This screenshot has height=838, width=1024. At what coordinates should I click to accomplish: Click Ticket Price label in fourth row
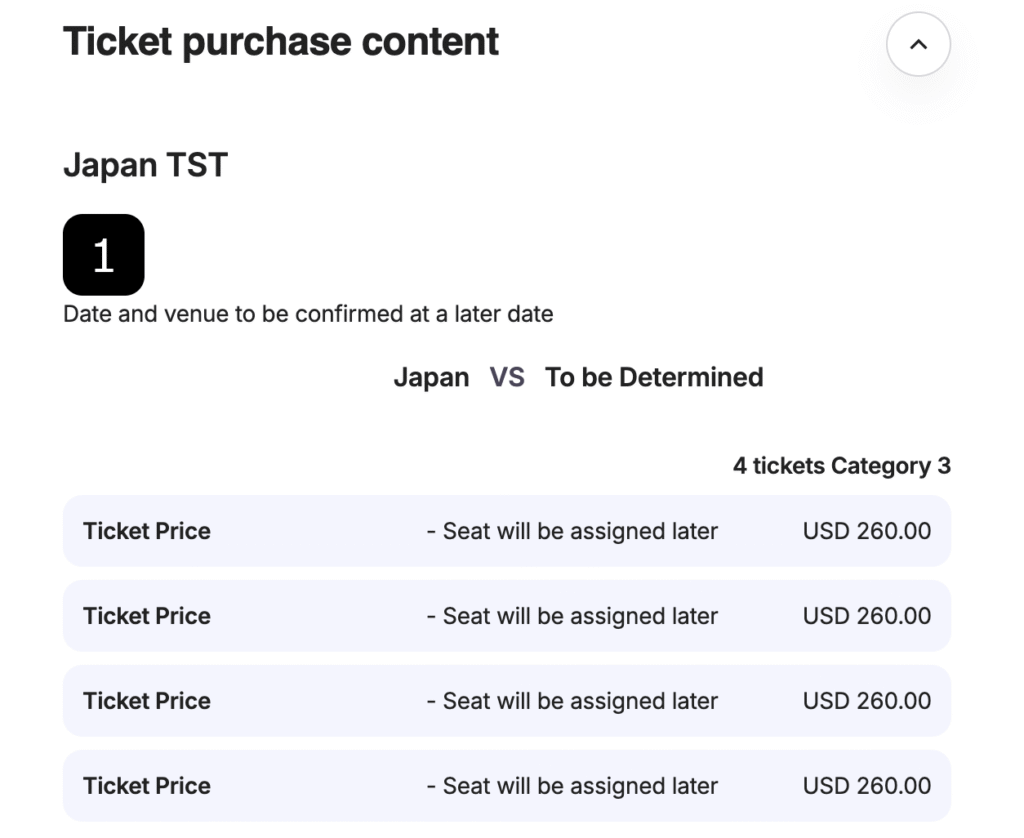pos(147,786)
